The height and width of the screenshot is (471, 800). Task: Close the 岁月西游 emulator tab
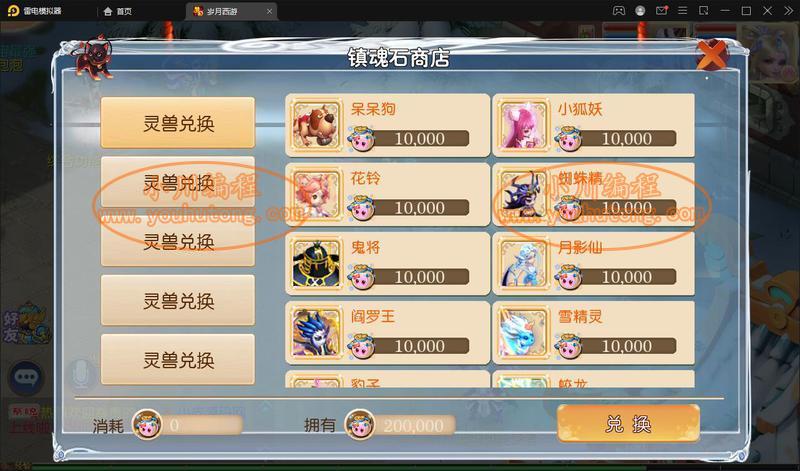(x=269, y=11)
